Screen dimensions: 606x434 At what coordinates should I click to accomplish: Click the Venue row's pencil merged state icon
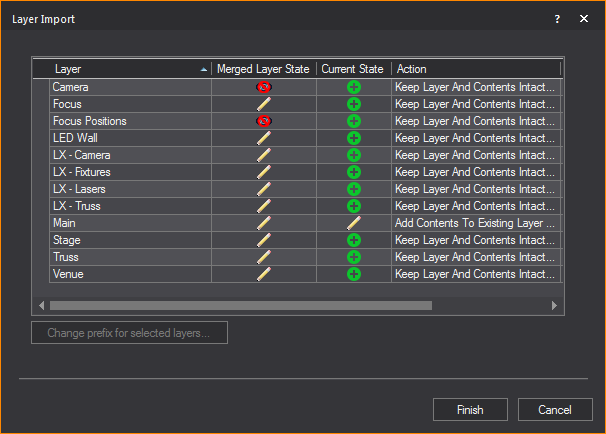pyautogui.click(x=264, y=274)
